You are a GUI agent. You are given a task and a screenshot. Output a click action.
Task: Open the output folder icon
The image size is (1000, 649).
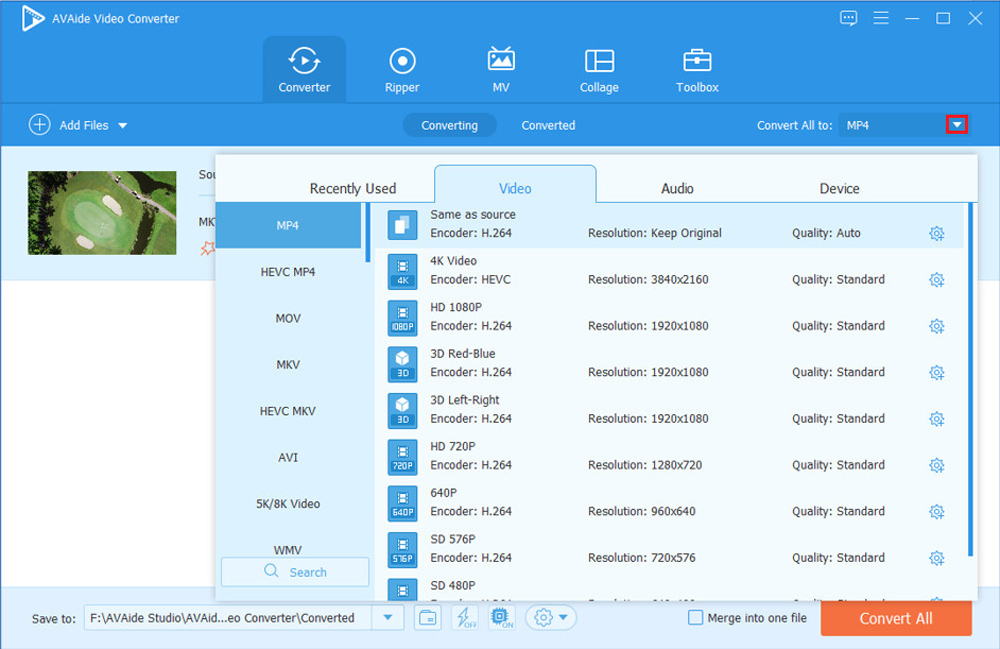[427, 618]
